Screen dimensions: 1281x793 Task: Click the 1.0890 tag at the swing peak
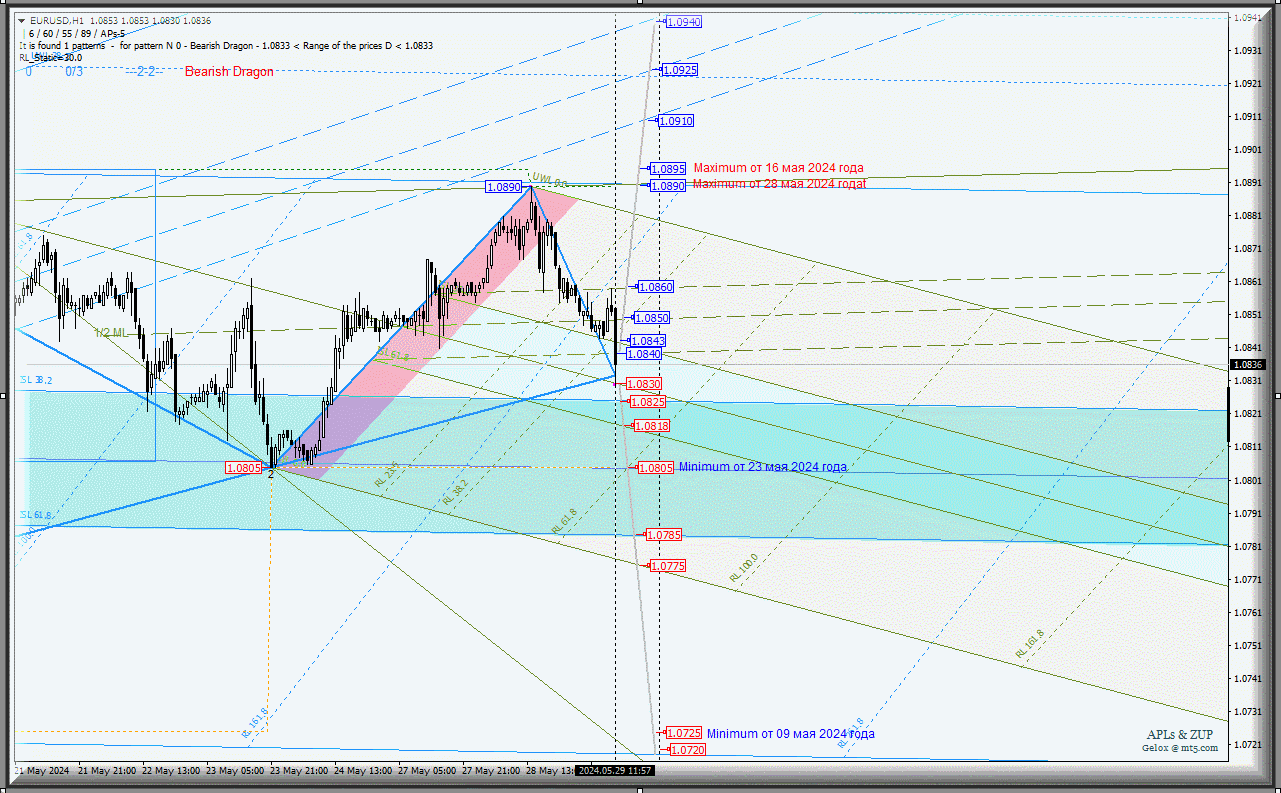click(x=503, y=187)
